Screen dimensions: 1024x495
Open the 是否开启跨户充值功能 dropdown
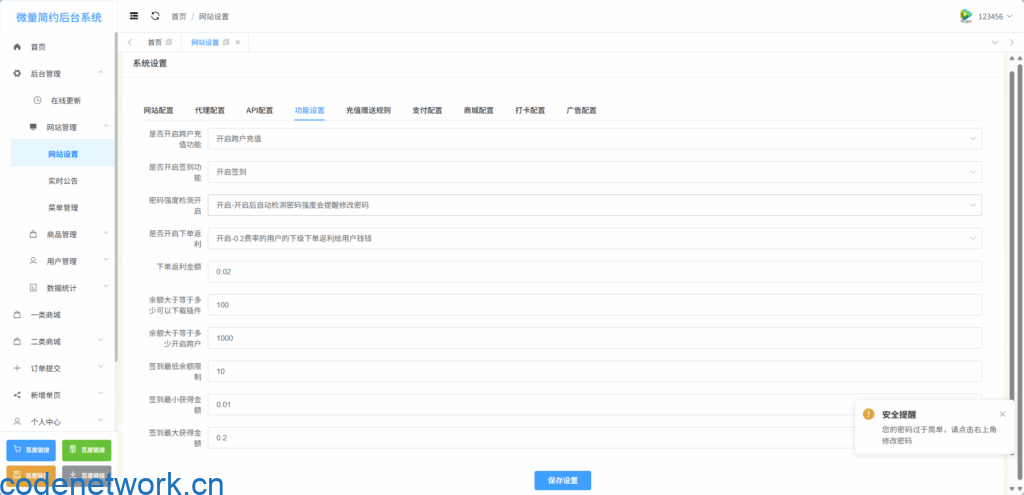click(594, 139)
